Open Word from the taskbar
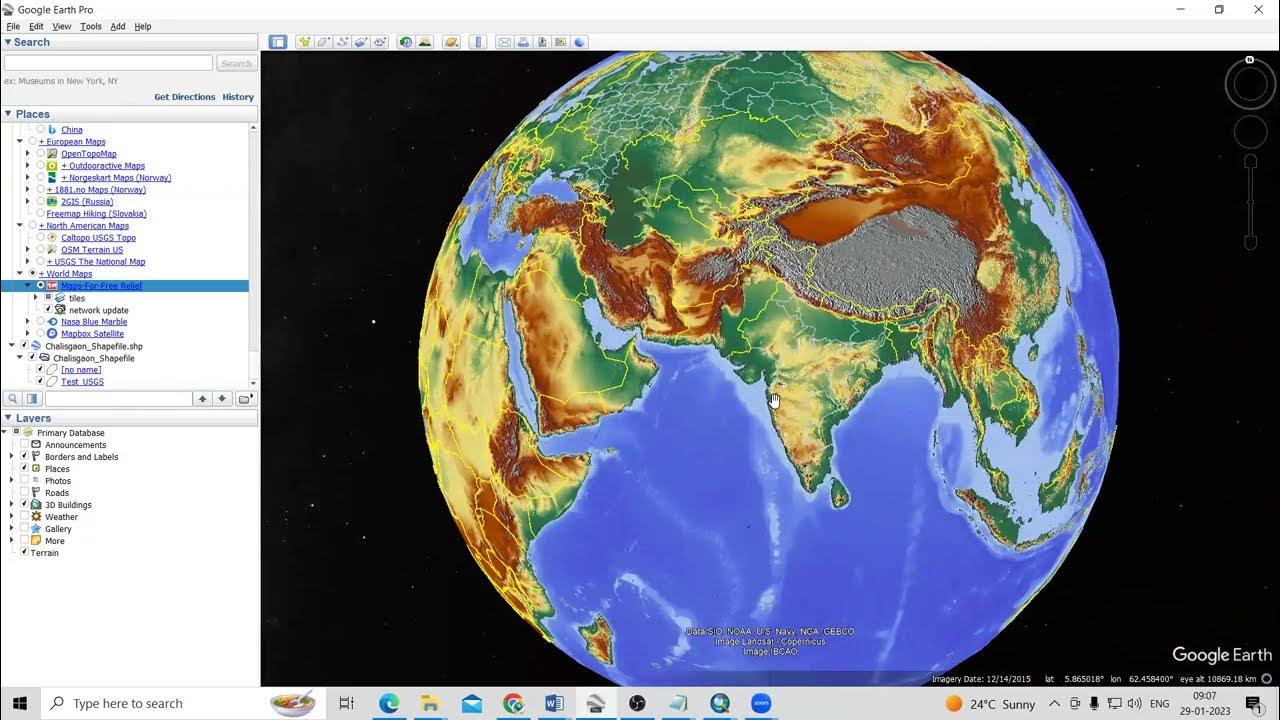 point(554,703)
